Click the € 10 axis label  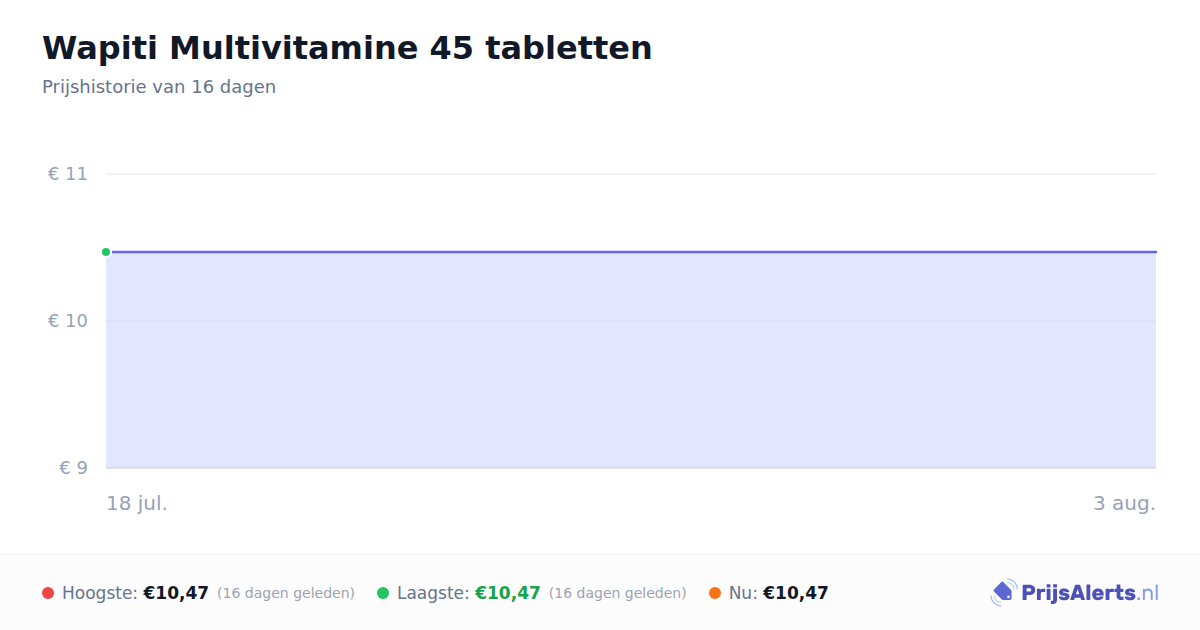coord(68,321)
